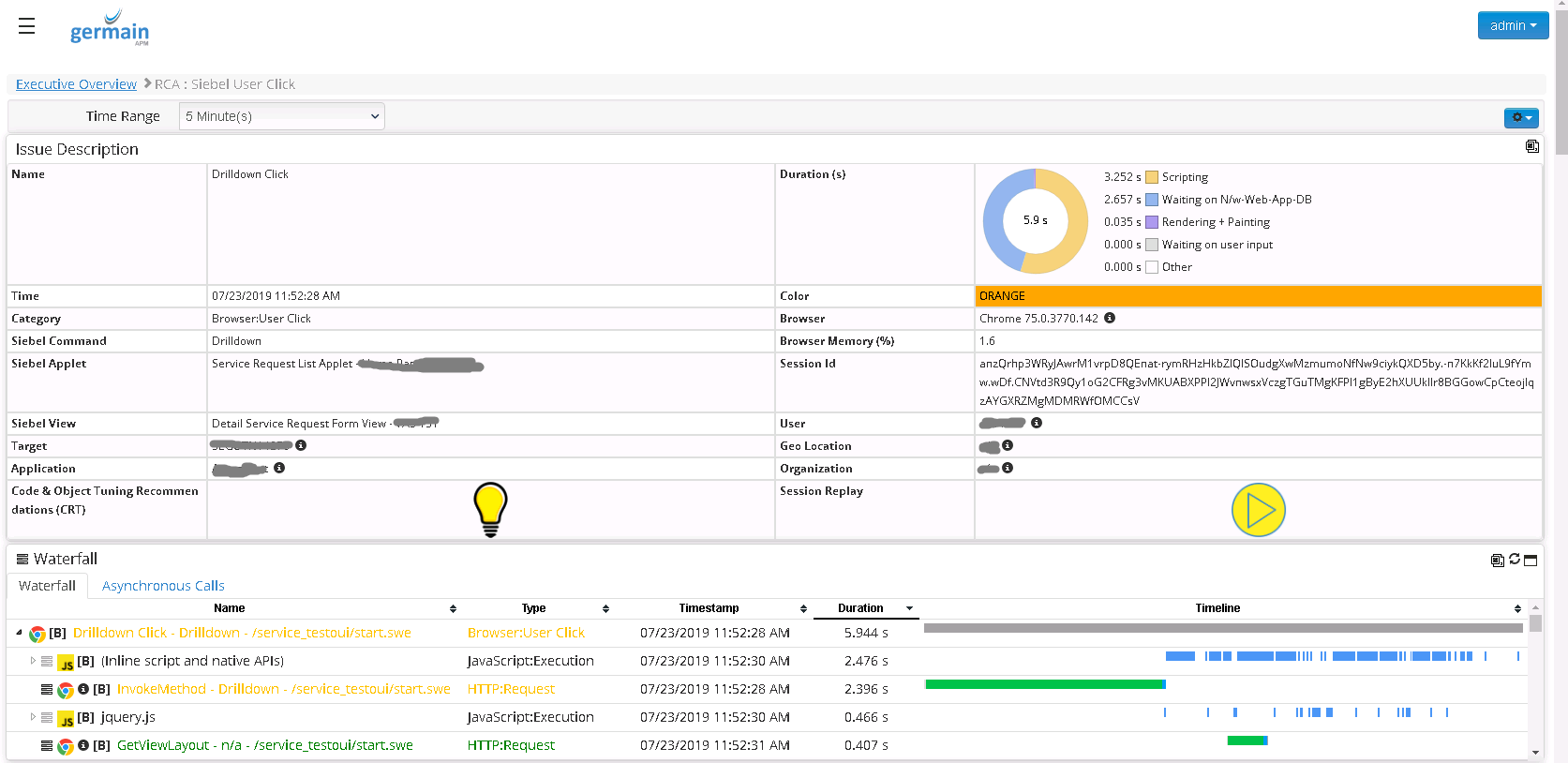1568x763 pixels.
Task: Go to Executive Overview breadcrumb link
Action: [x=76, y=84]
